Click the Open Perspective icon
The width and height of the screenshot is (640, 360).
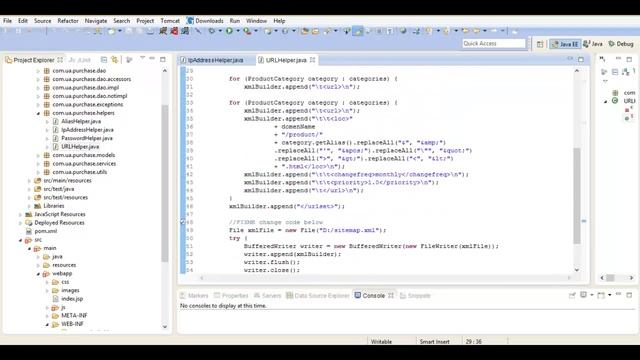click(x=540, y=44)
